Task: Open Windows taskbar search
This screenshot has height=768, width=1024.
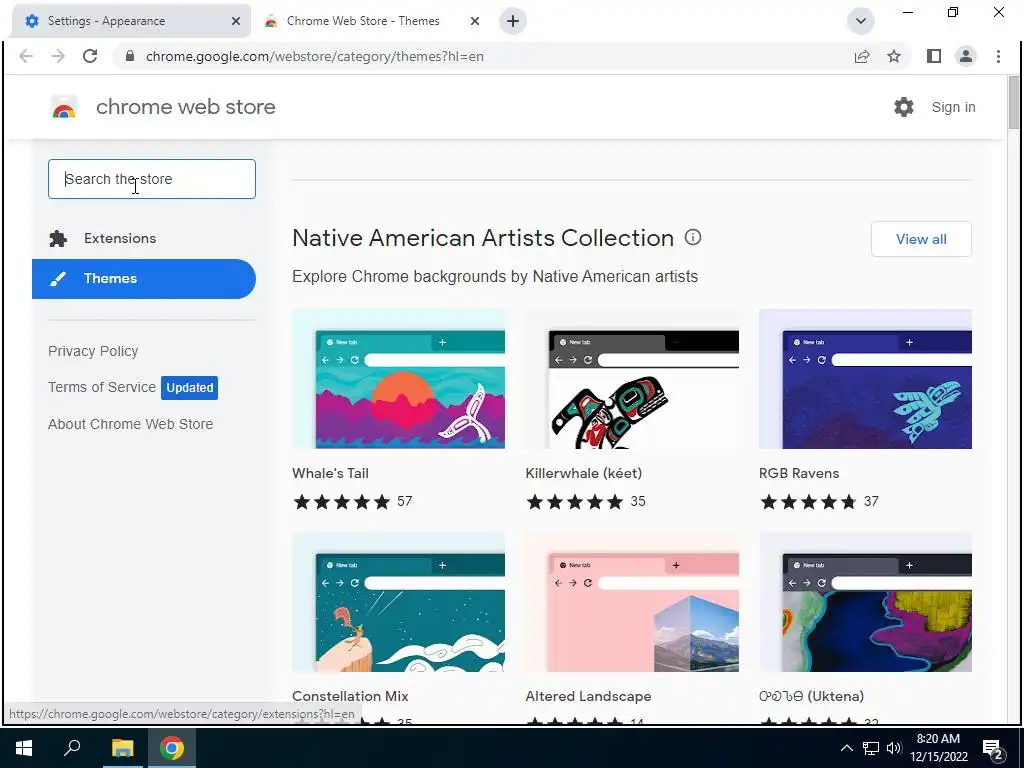Action: click(x=72, y=748)
